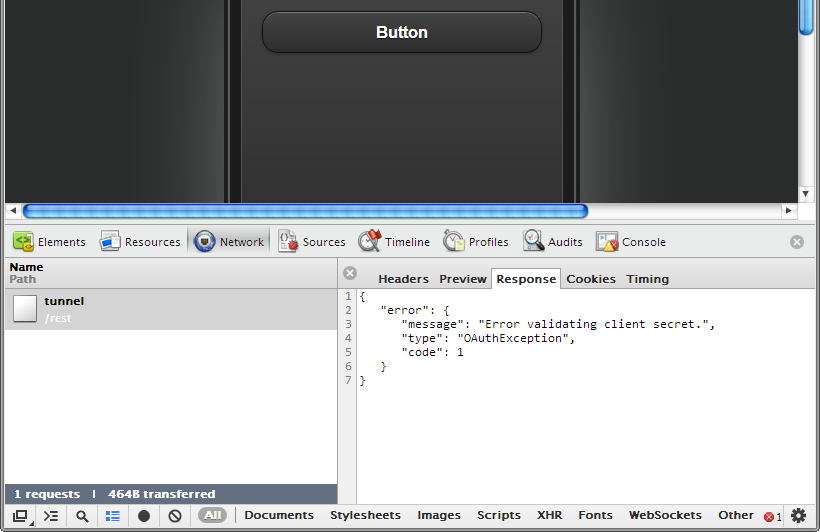Open the Profiles panel
820x532 pixels.
(x=476, y=242)
